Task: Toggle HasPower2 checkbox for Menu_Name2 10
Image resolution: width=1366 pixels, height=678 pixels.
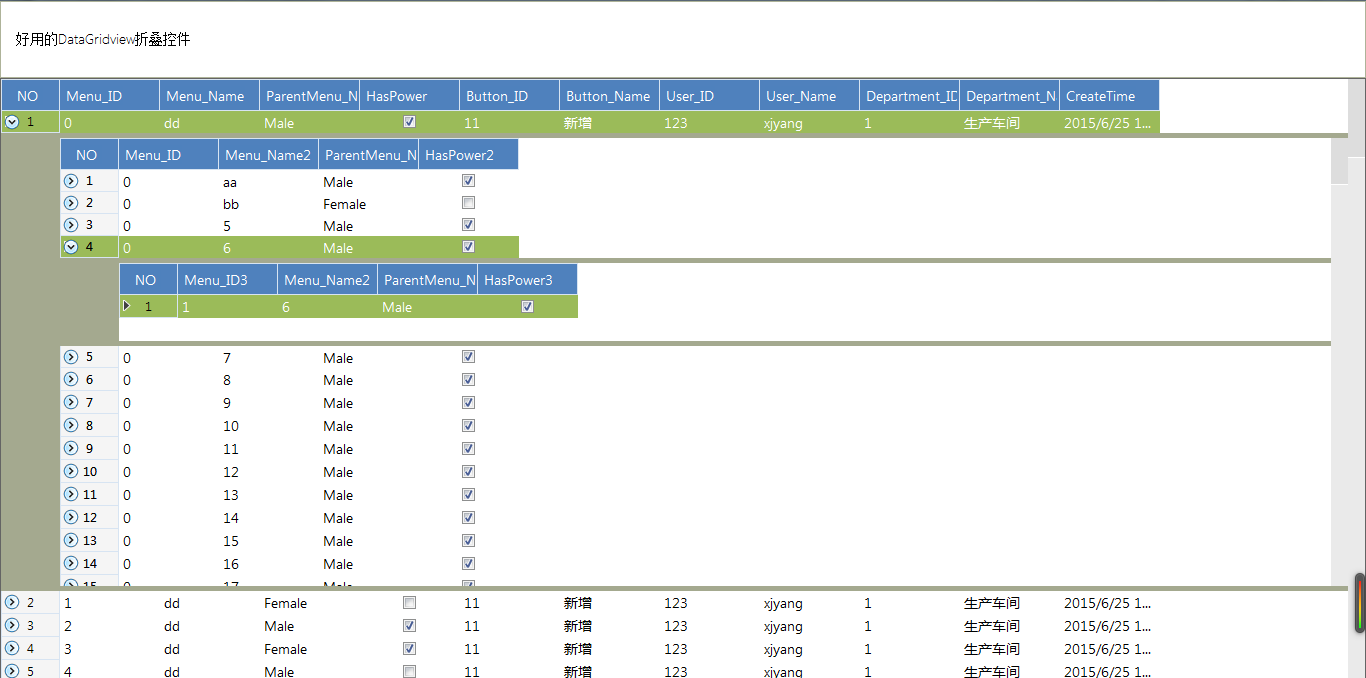Action: point(468,426)
